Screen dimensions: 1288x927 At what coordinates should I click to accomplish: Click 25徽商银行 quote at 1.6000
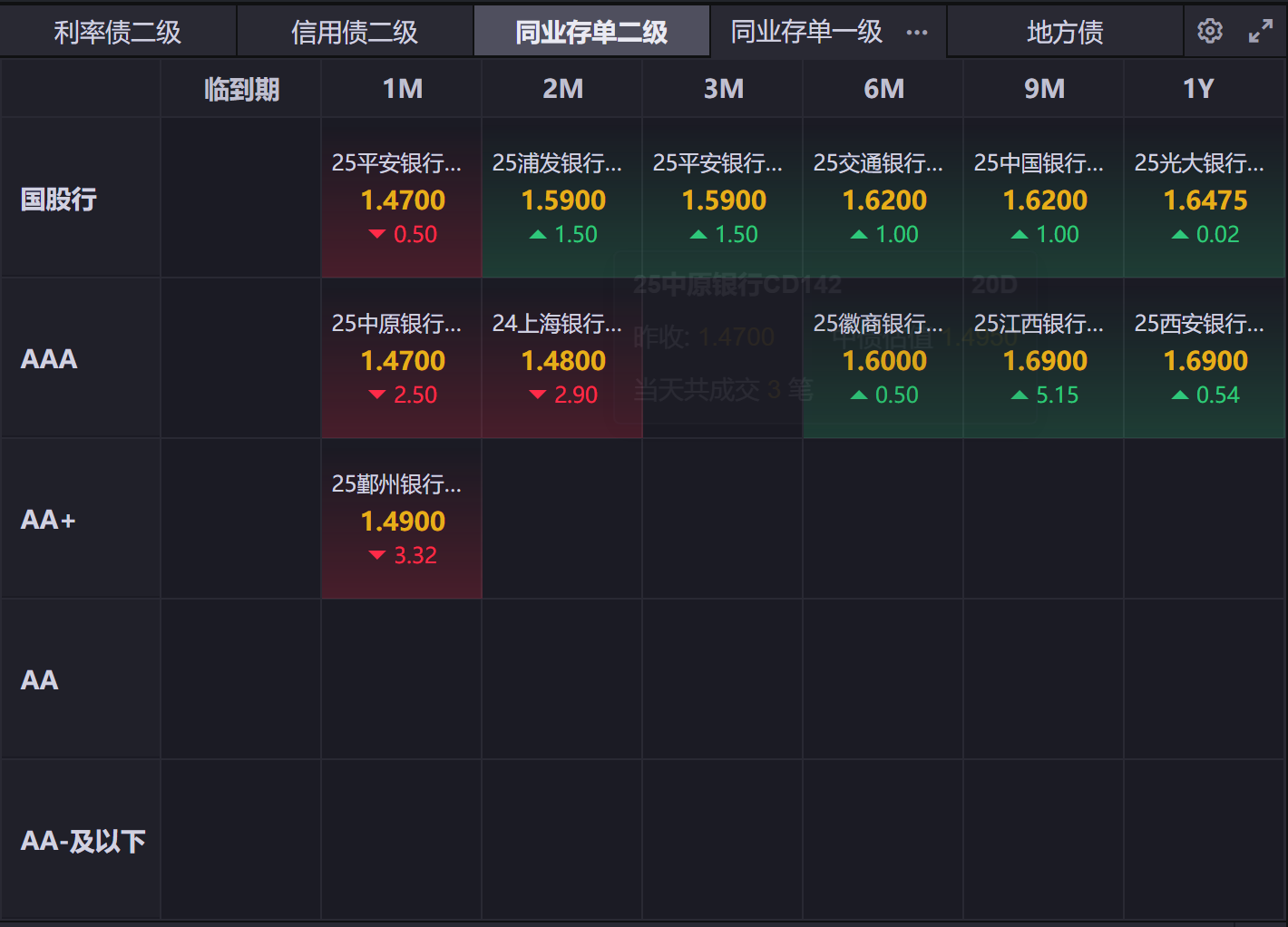tap(883, 359)
